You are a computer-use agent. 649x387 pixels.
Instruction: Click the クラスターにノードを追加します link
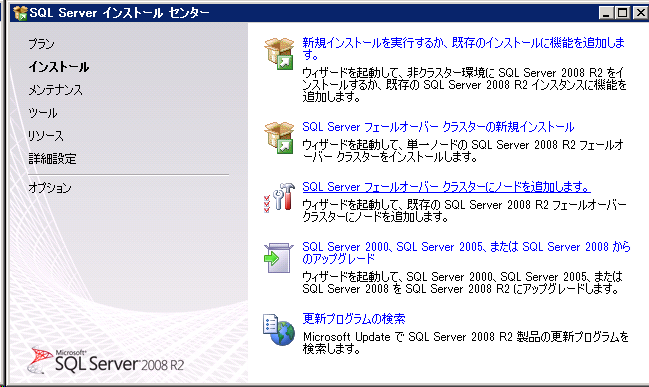pyautogui.click(x=446, y=187)
